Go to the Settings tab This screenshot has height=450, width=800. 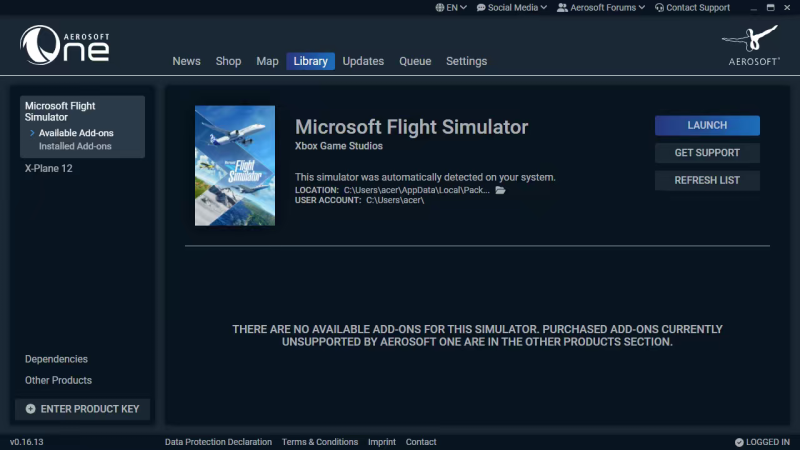tap(466, 61)
